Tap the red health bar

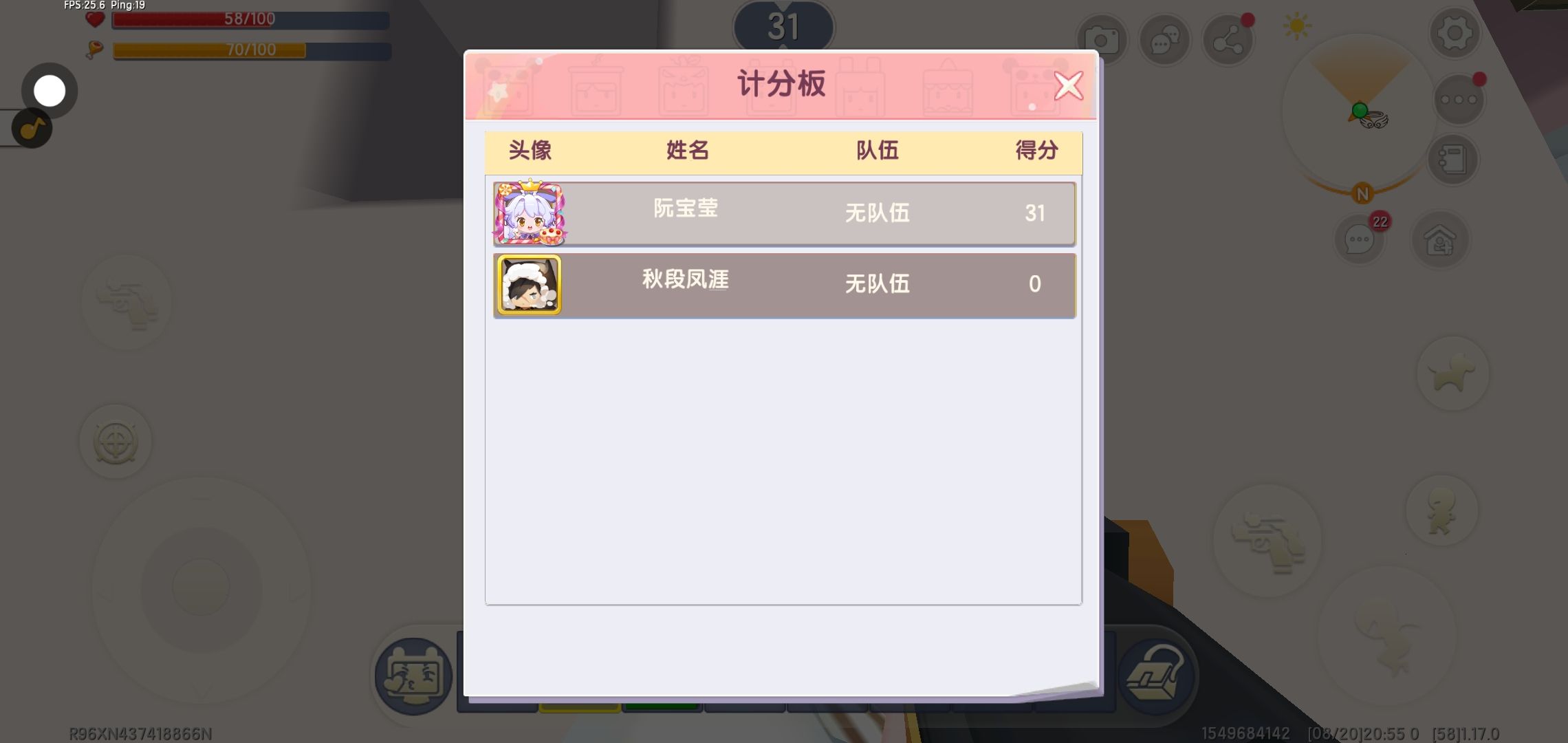251,19
